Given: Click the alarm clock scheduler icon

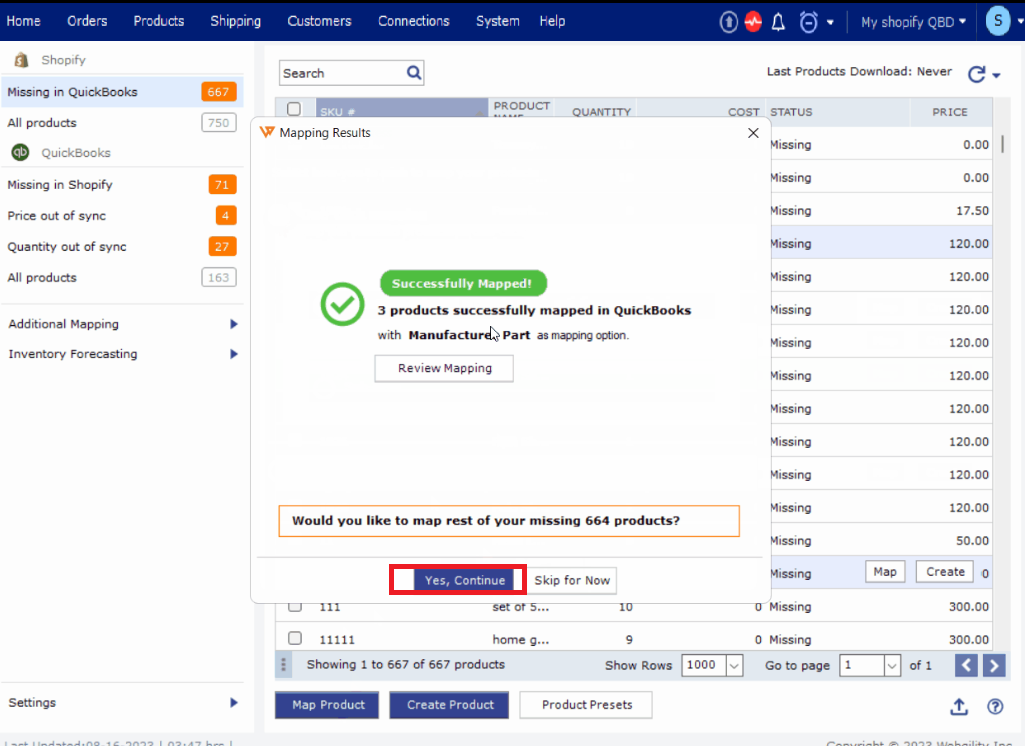Looking at the screenshot, I should tap(808, 22).
